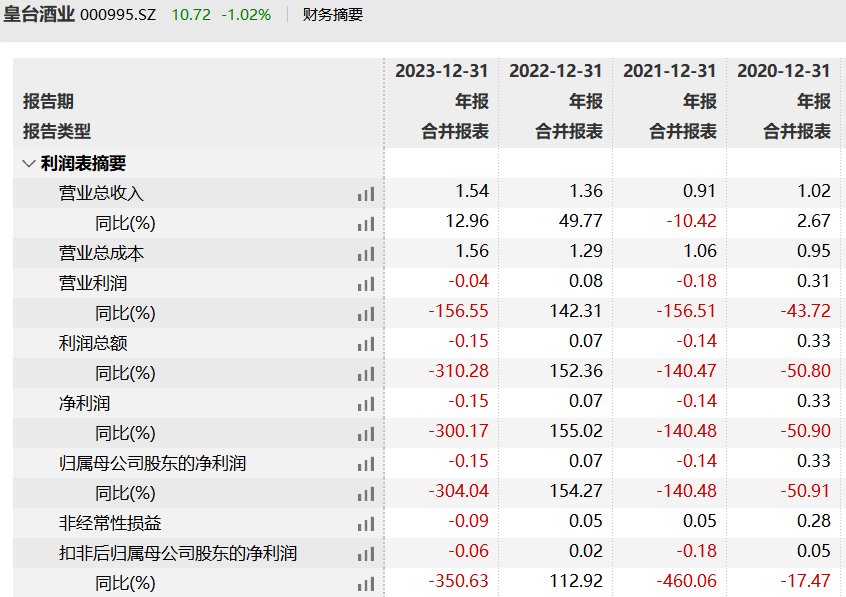Viewport: 846px width, 597px height.
Task: Click chart icon in 同比 row showing -350.63
Action: pyautogui.click(x=366, y=584)
